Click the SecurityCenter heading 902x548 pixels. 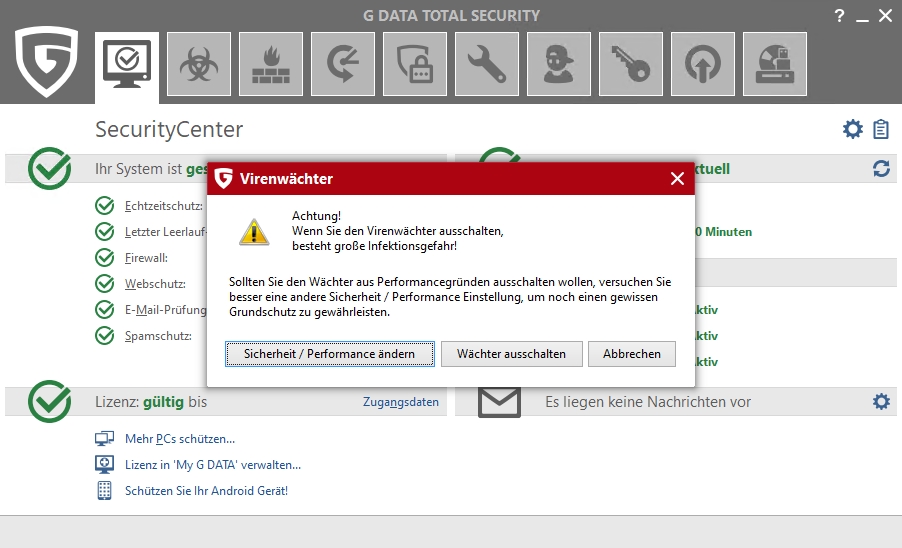coord(169,129)
